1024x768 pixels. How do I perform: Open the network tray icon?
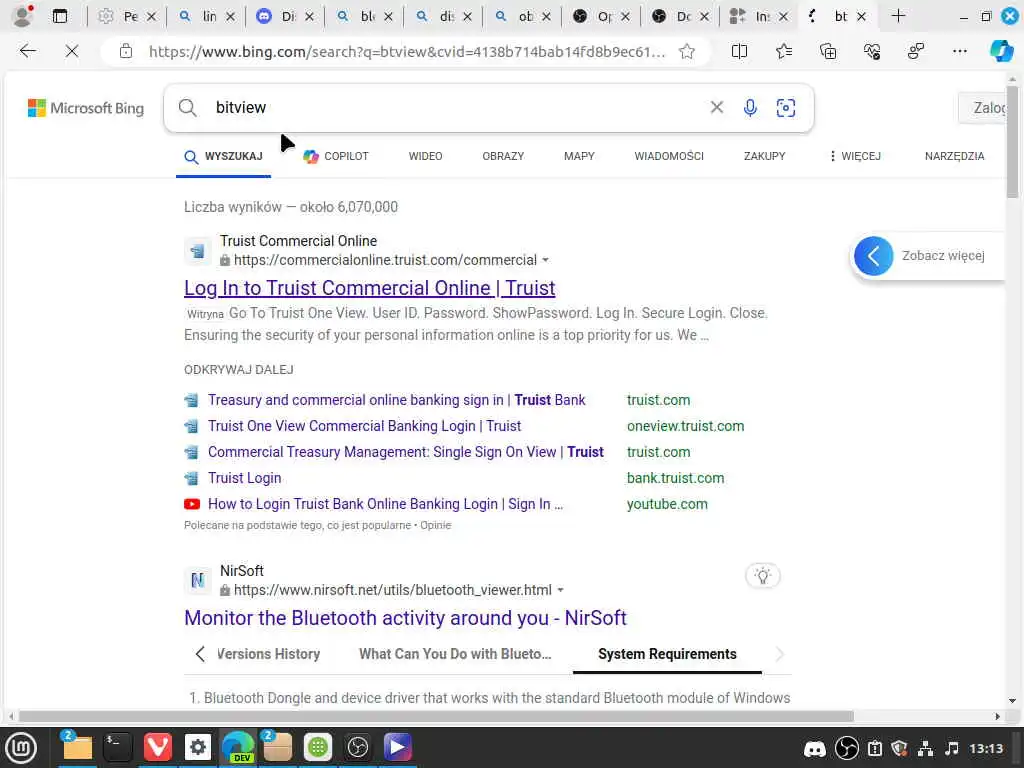click(925, 748)
